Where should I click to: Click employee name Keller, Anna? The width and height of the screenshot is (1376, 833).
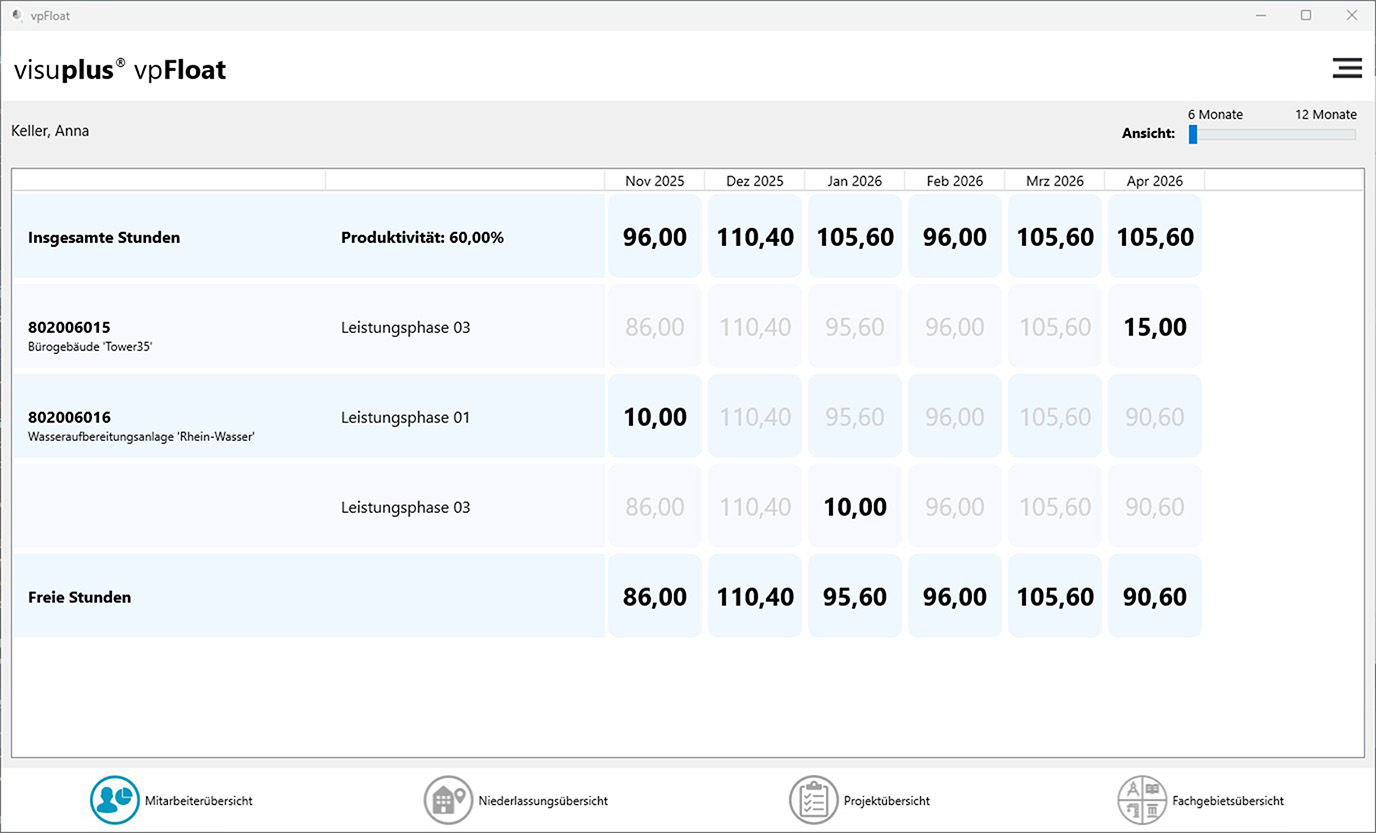coord(50,131)
